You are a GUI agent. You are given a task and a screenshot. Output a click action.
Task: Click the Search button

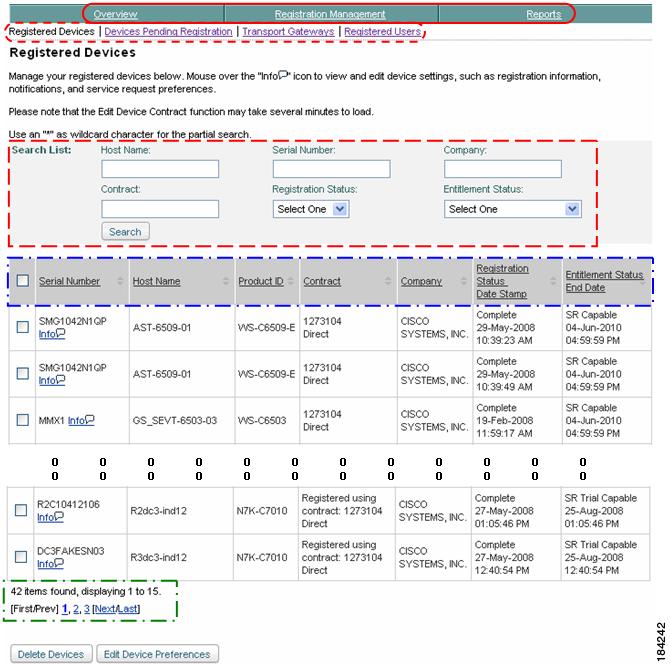[125, 232]
